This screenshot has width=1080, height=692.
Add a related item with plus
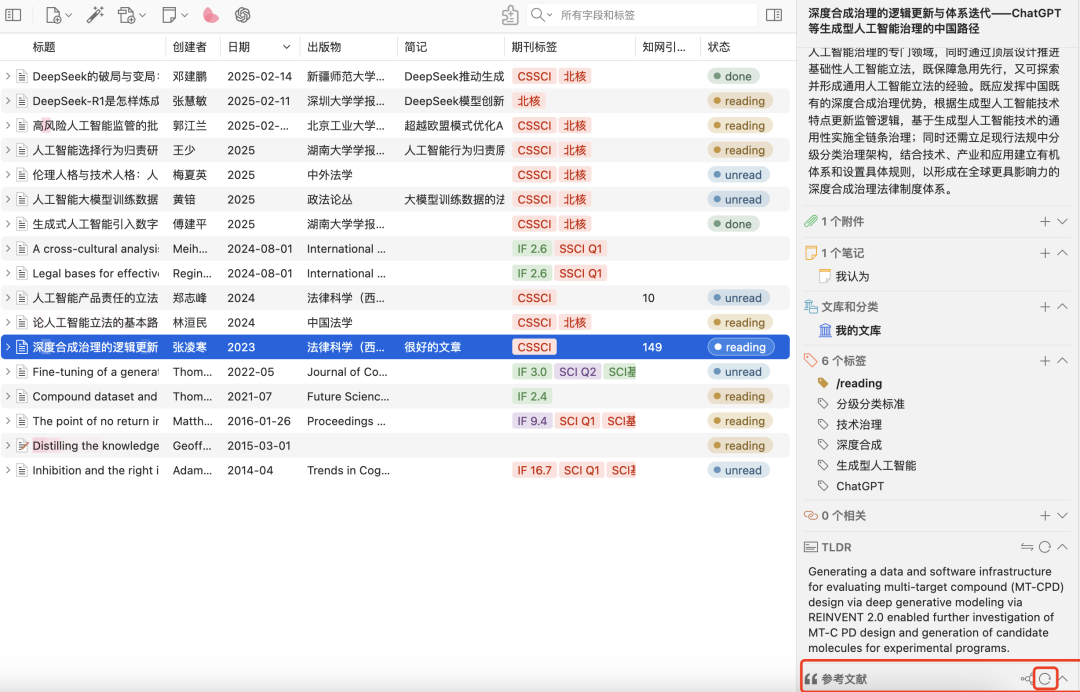[x=1045, y=516]
